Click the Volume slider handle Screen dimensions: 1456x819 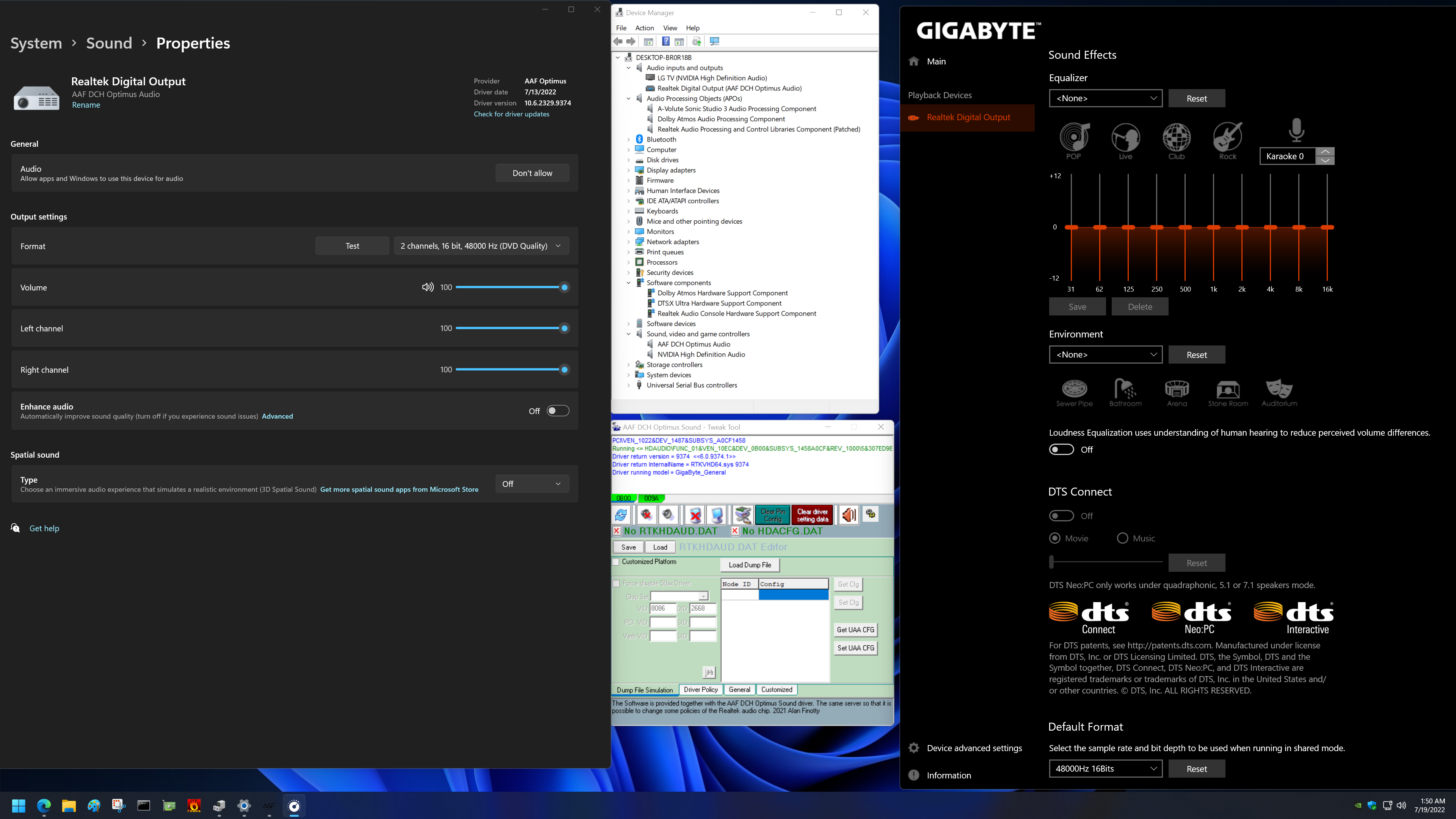pyautogui.click(x=564, y=287)
